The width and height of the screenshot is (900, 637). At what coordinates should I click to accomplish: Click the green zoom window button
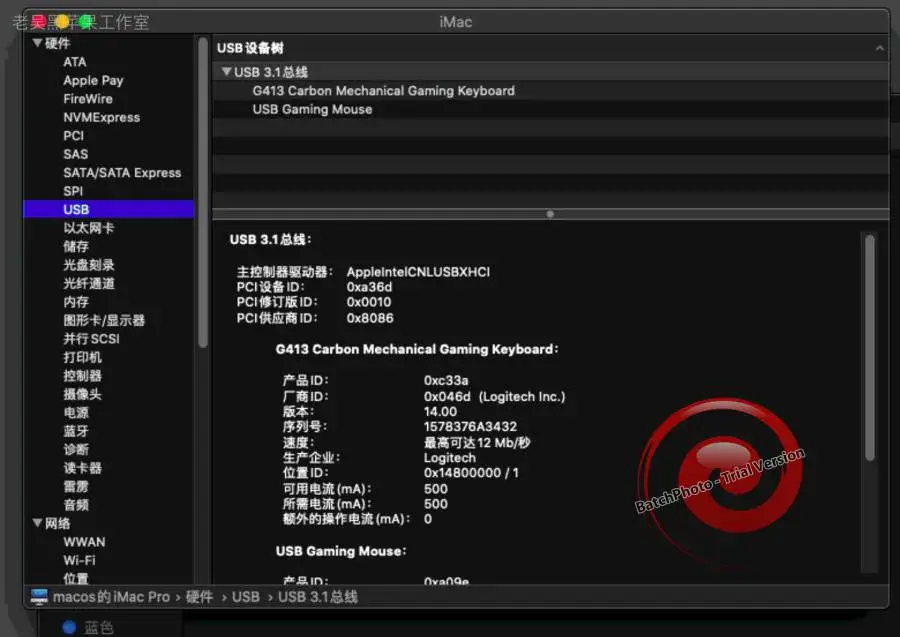point(86,22)
